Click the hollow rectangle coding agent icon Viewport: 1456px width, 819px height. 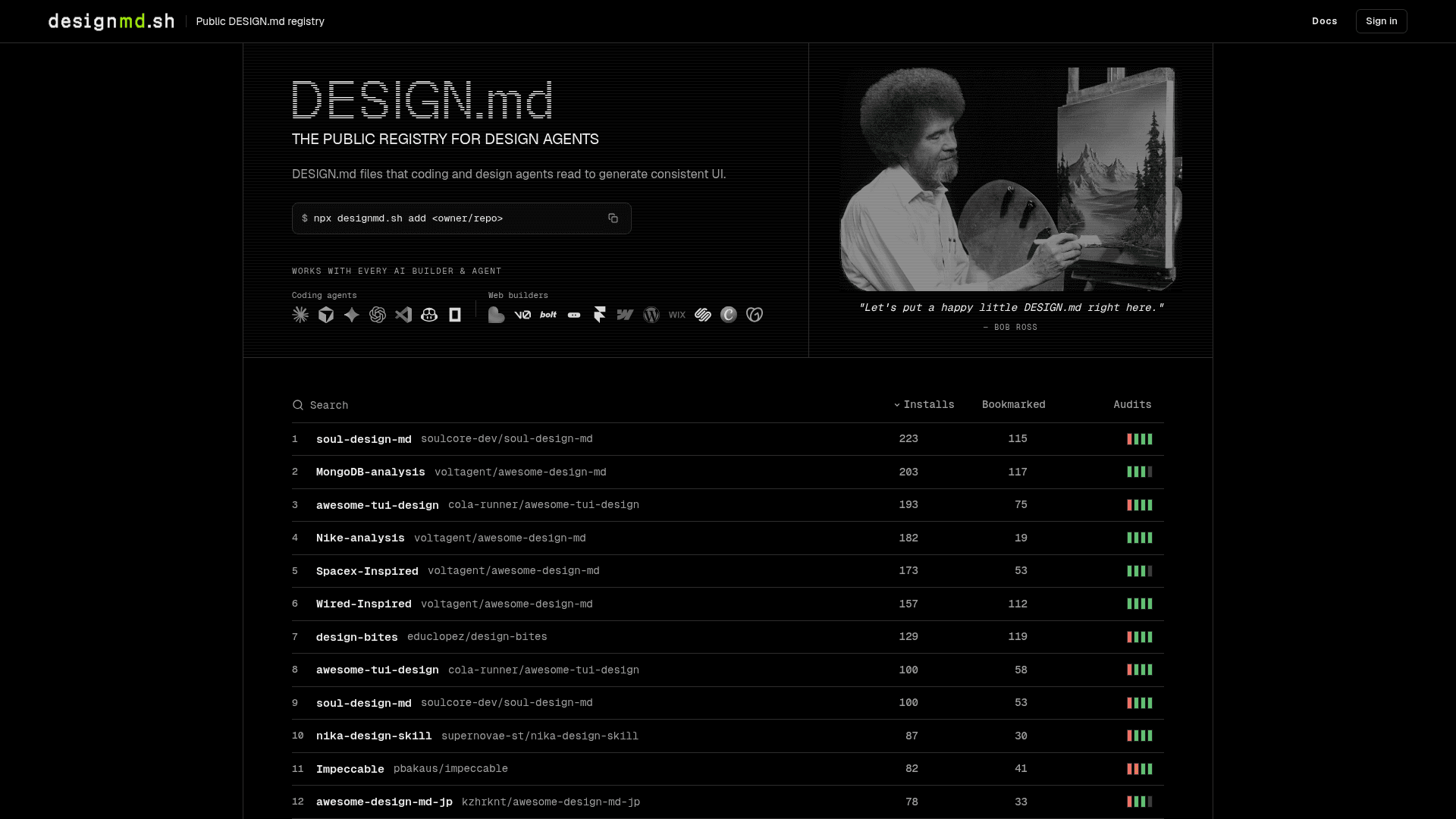coord(455,315)
